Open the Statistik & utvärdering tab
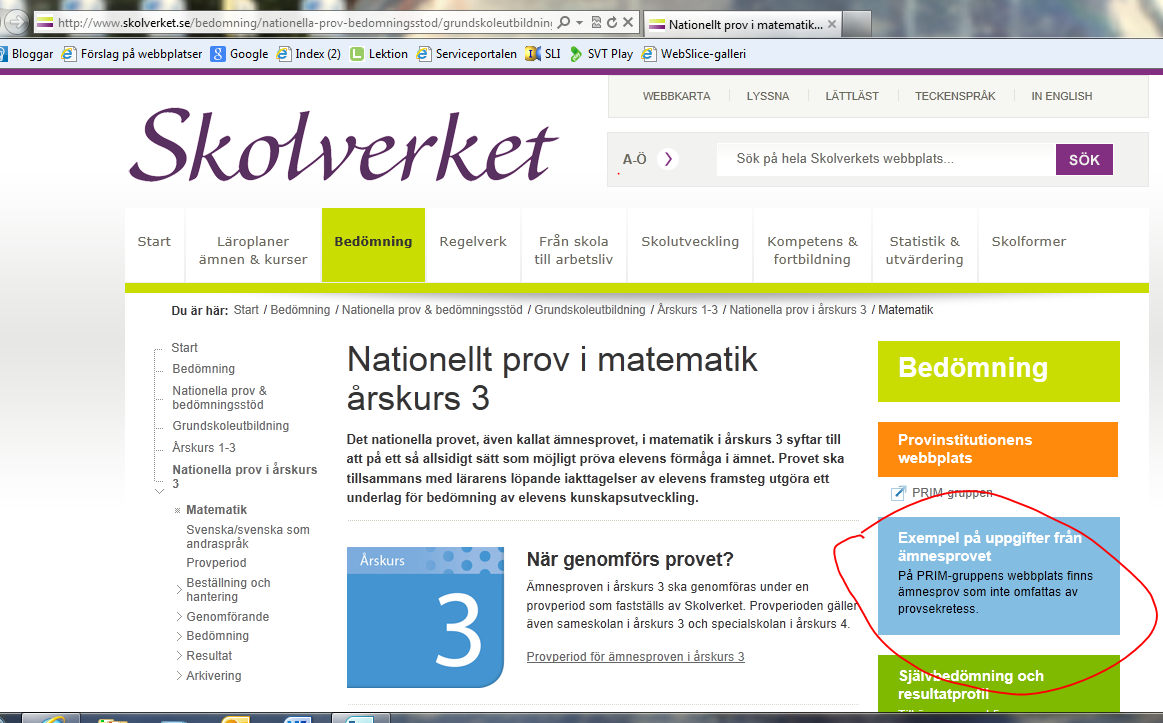The width and height of the screenshot is (1163, 723). (x=925, y=245)
